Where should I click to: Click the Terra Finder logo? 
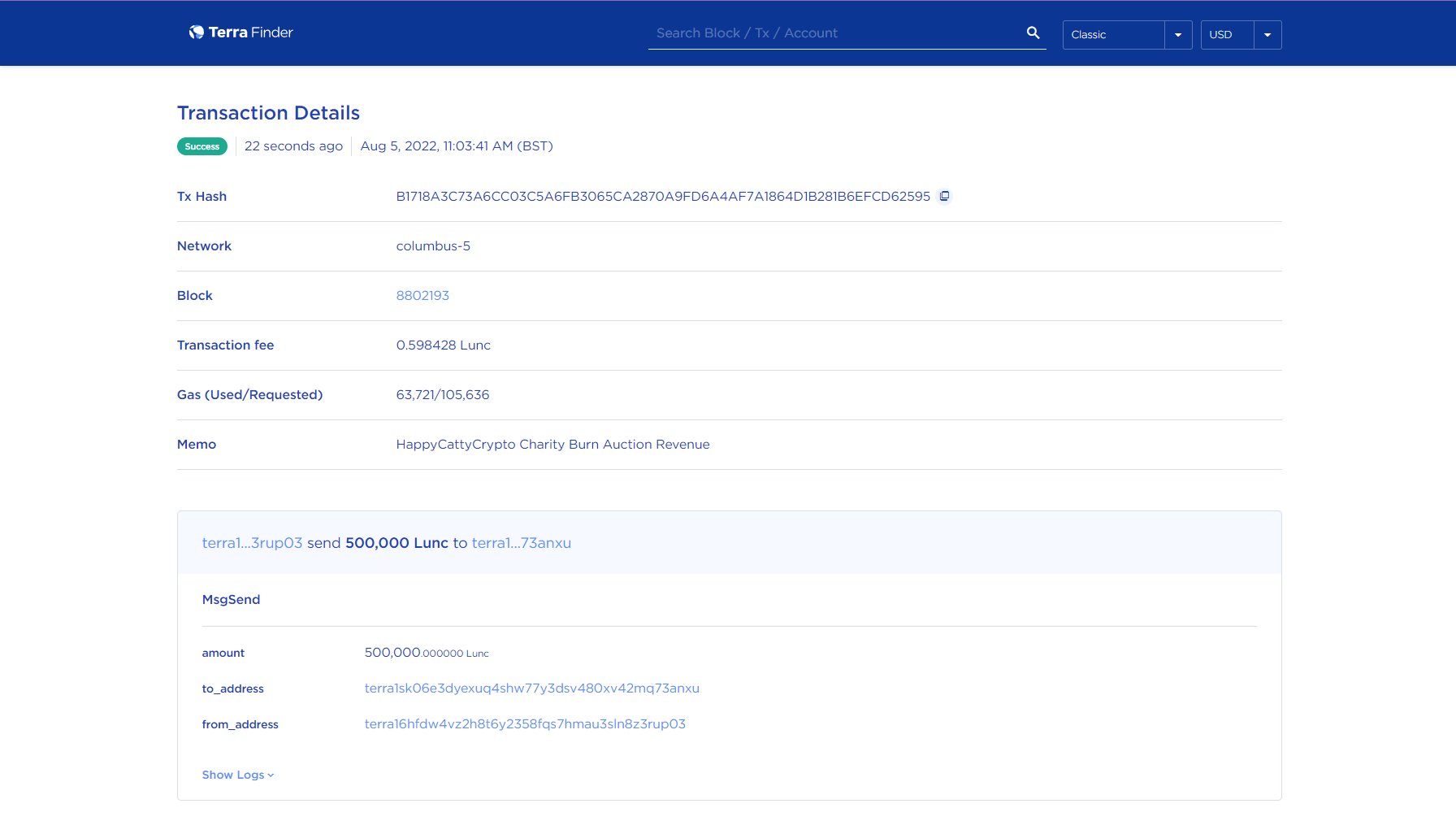pos(240,33)
